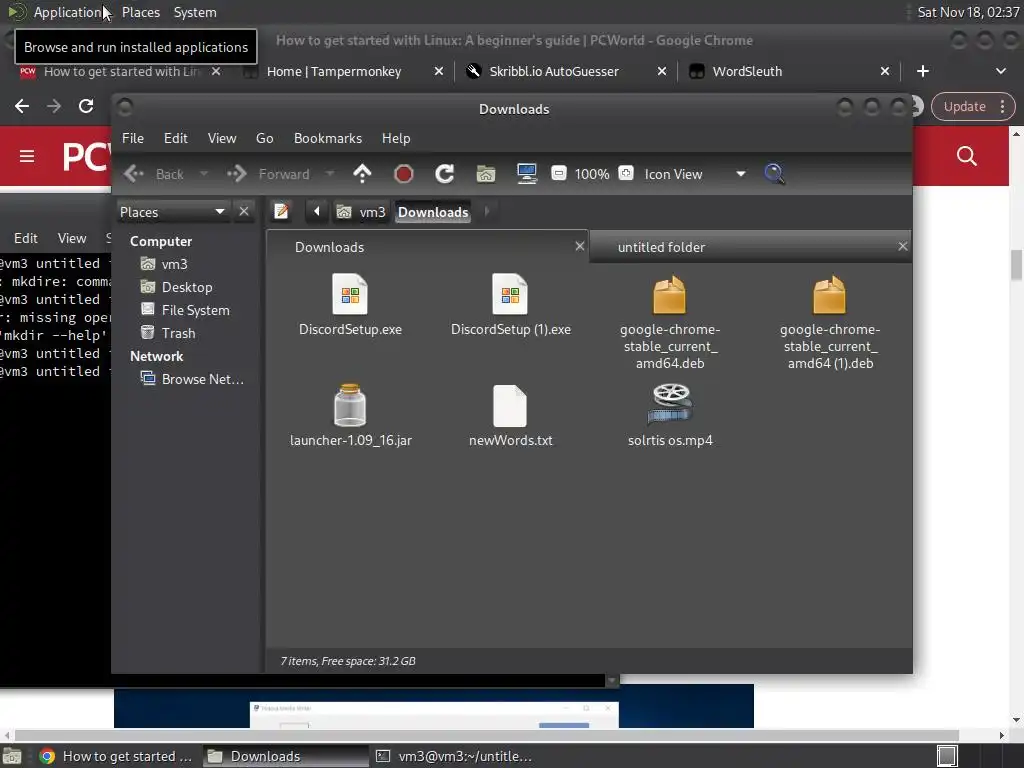
Task: Open PCWorld site search icon
Action: click(967, 155)
